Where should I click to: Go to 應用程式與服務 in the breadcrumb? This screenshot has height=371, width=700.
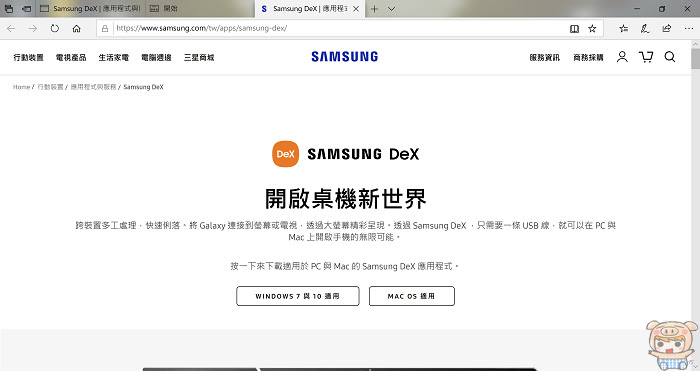93,87
